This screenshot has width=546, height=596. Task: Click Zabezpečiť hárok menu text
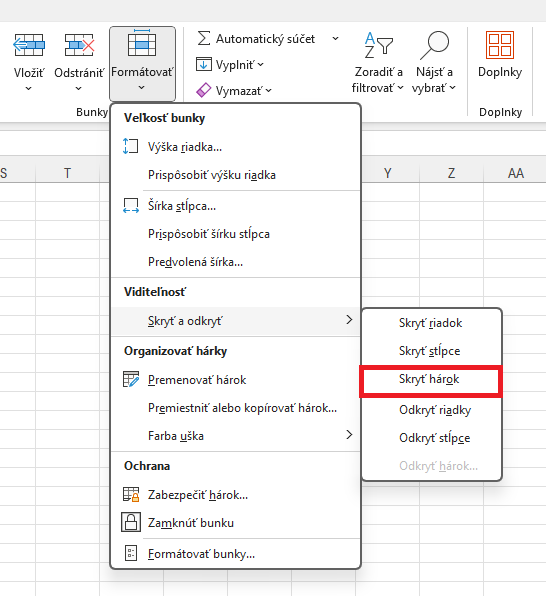(x=198, y=495)
